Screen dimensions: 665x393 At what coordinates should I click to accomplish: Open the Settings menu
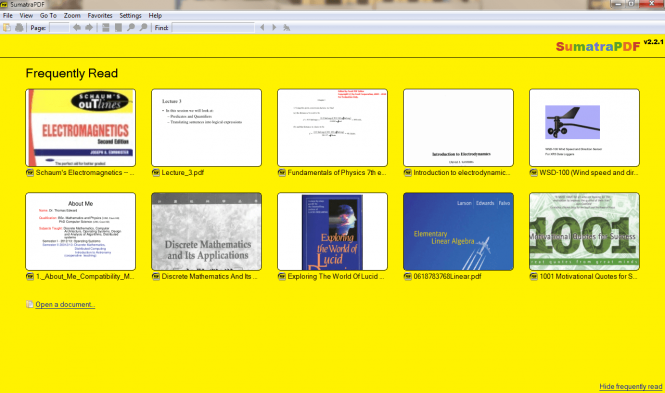130,15
